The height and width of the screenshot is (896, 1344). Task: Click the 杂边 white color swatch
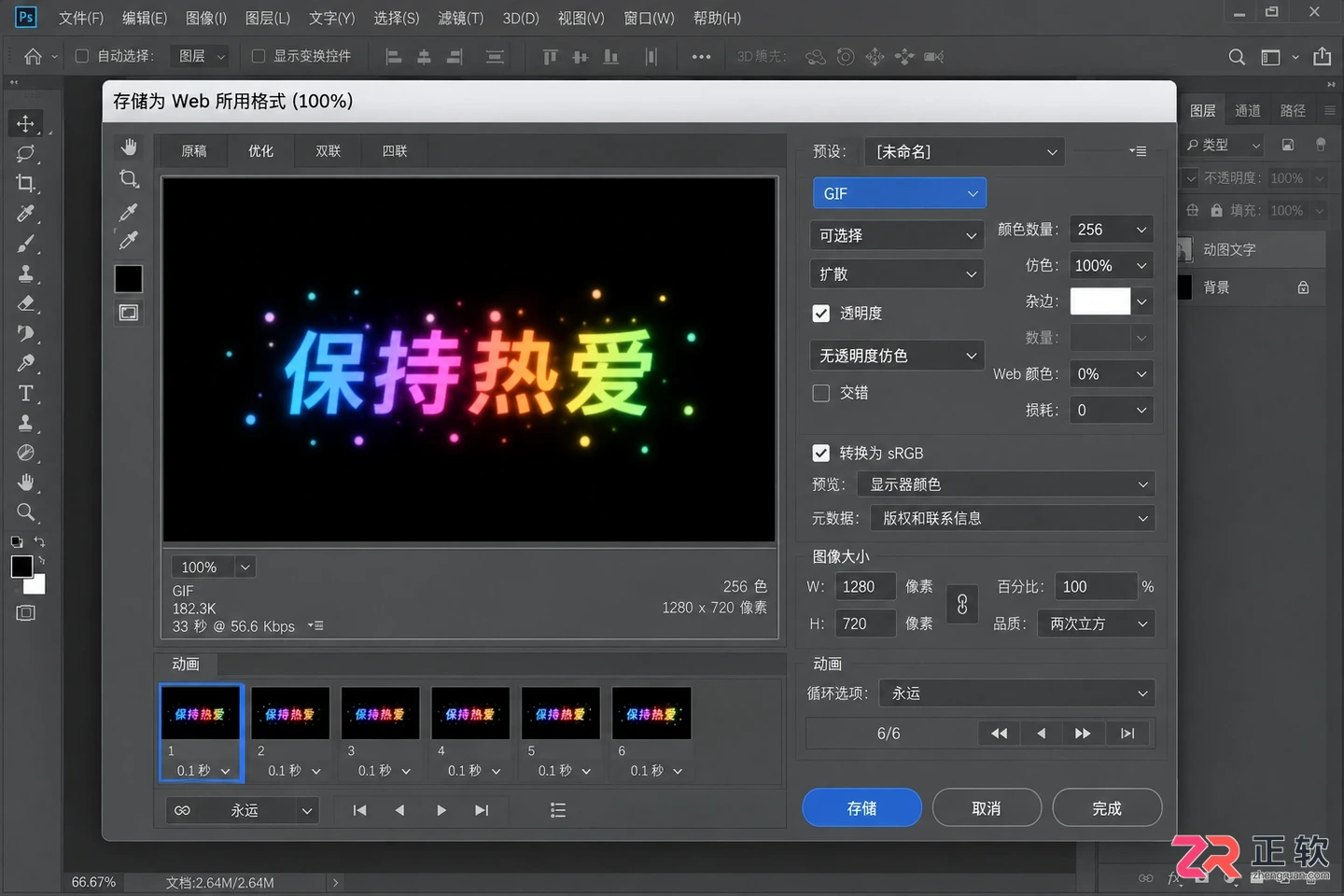coord(1100,301)
